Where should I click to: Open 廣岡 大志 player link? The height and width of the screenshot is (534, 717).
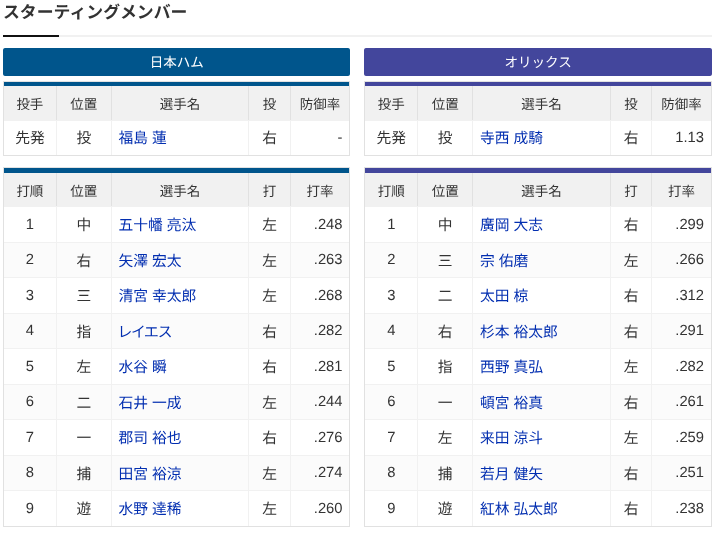tap(511, 224)
